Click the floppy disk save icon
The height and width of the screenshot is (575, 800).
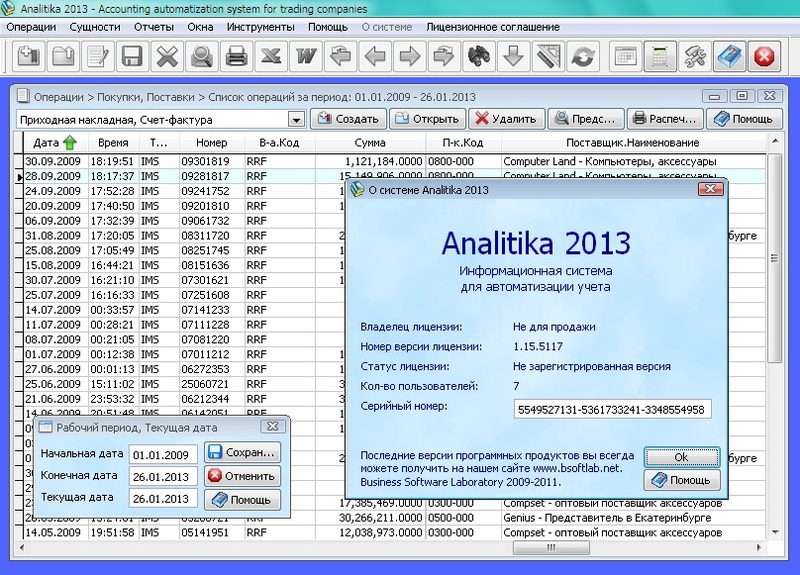[132, 56]
